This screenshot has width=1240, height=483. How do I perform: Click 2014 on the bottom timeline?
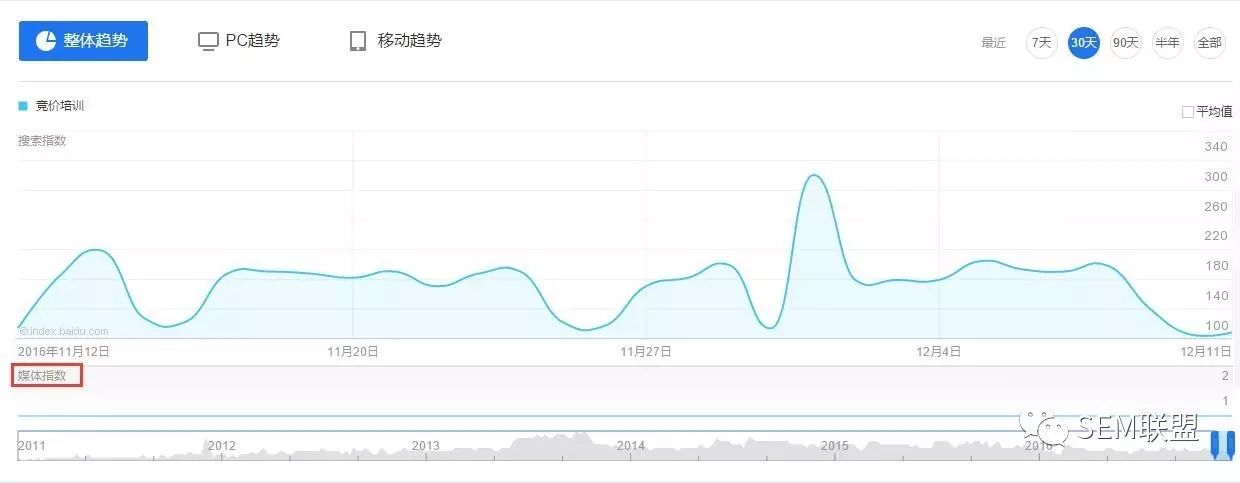(631, 446)
